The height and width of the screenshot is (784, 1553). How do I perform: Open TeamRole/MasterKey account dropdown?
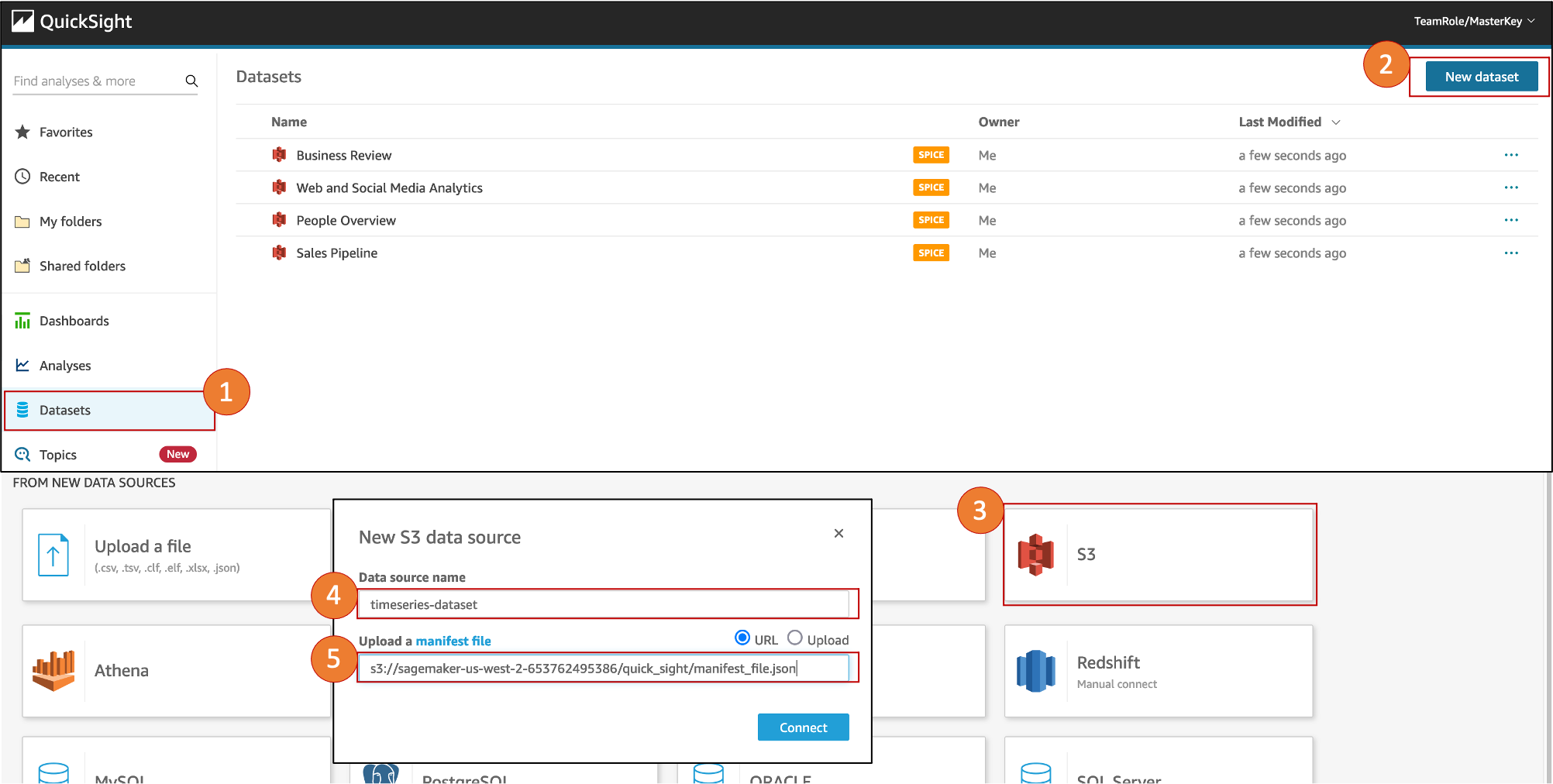point(1474,21)
